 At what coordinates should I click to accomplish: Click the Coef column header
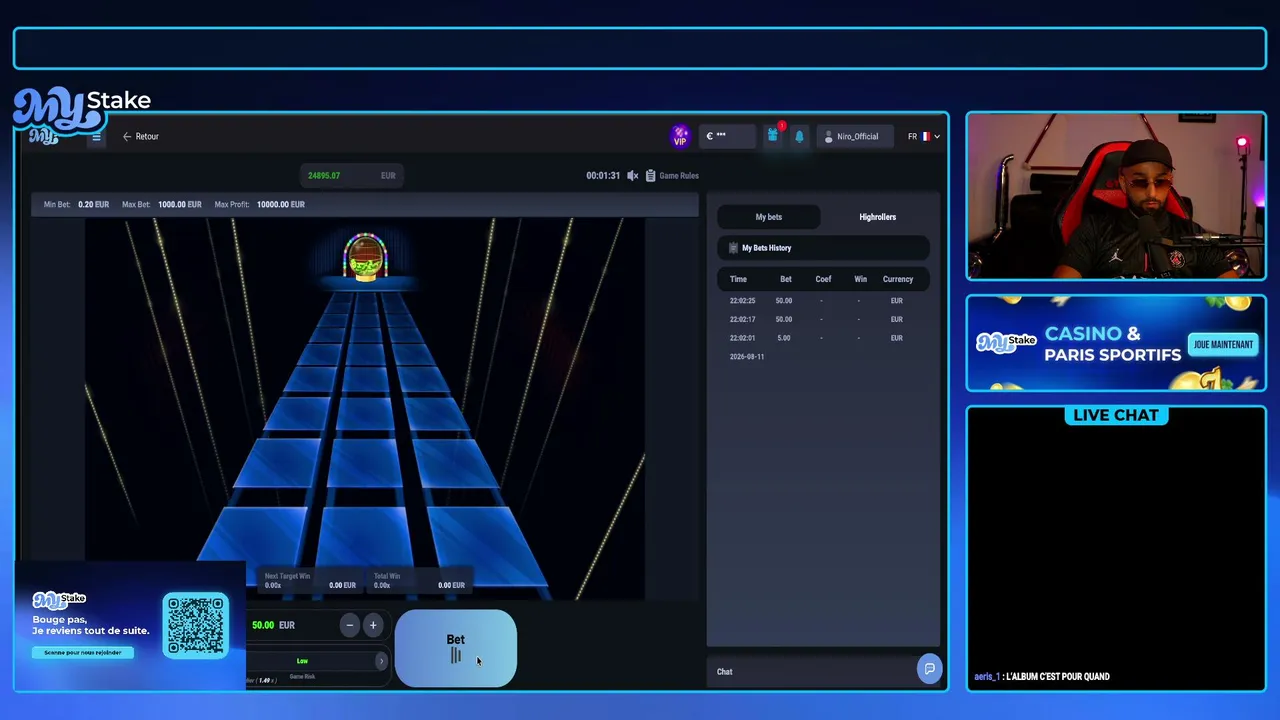(823, 279)
